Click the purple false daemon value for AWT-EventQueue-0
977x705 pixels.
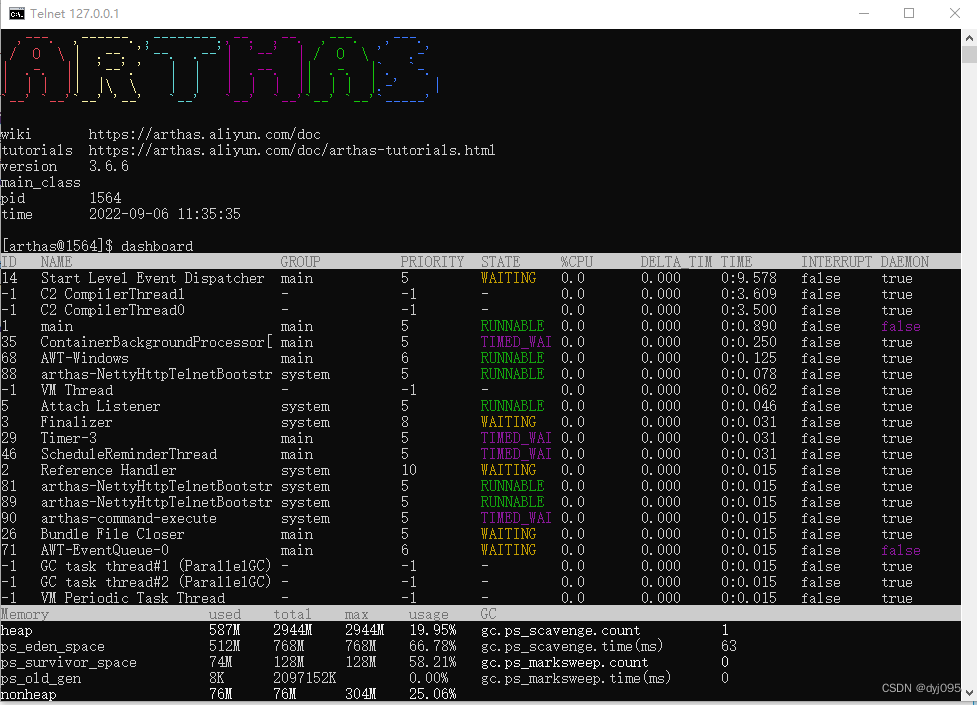(x=900, y=550)
